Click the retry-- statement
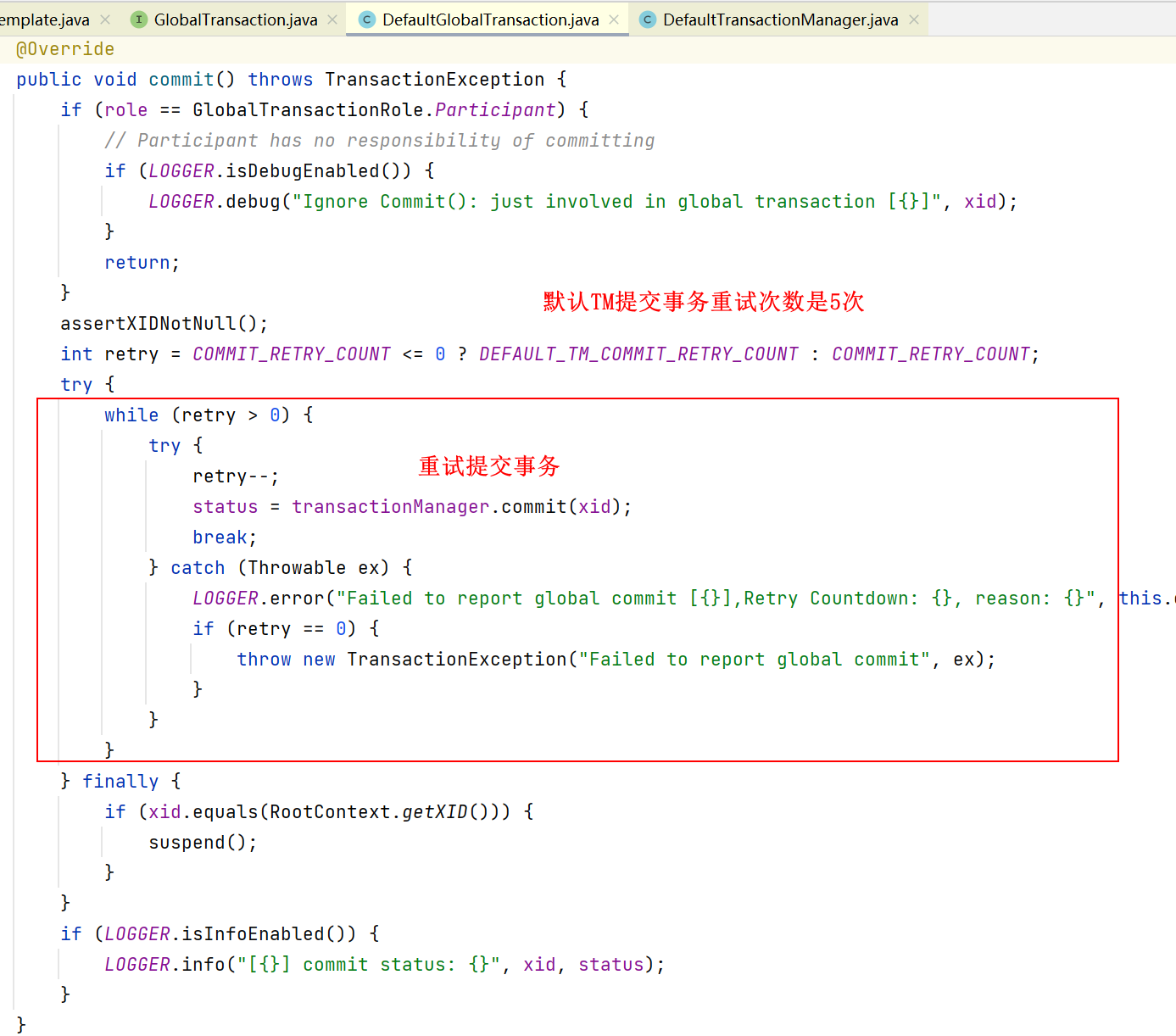The height and width of the screenshot is (1036, 1176). 236,476
